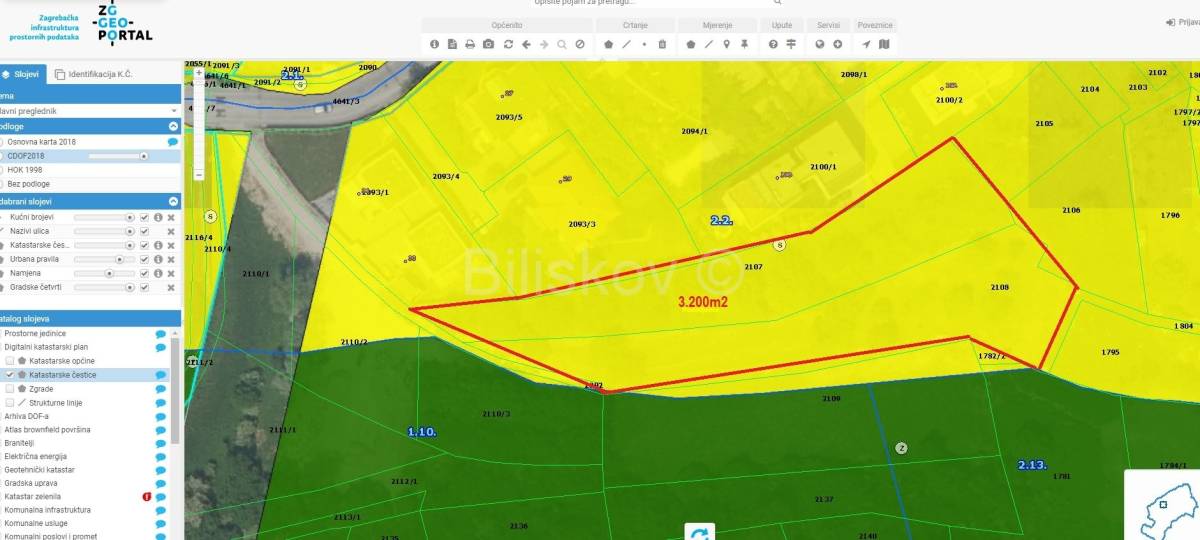The width and height of the screenshot is (1200, 540).
Task: Go back to the previous map view
Action: coord(526,44)
